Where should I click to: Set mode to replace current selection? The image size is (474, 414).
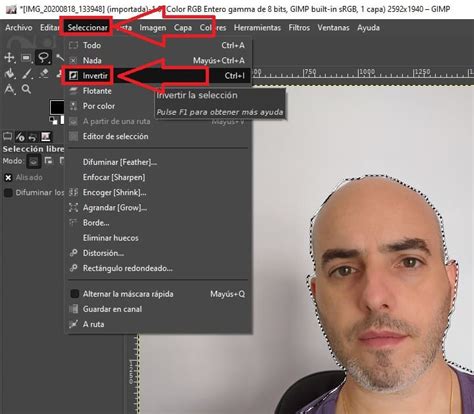click(34, 162)
